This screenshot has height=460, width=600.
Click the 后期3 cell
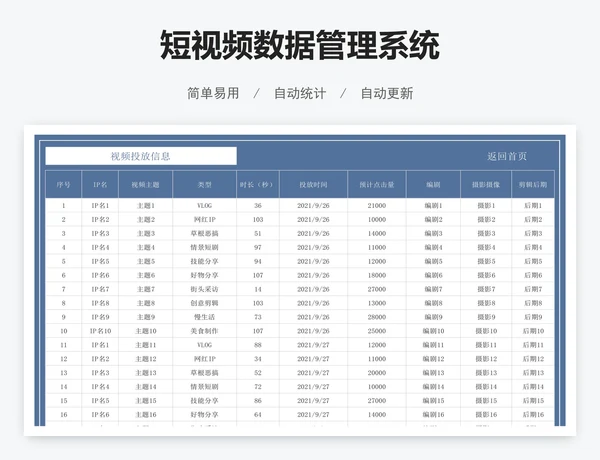pos(533,233)
